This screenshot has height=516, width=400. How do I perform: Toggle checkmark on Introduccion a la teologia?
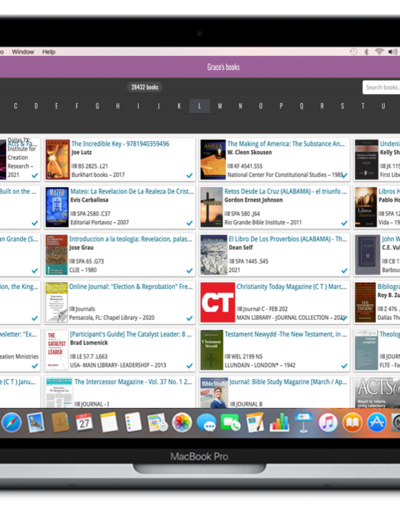189,271
